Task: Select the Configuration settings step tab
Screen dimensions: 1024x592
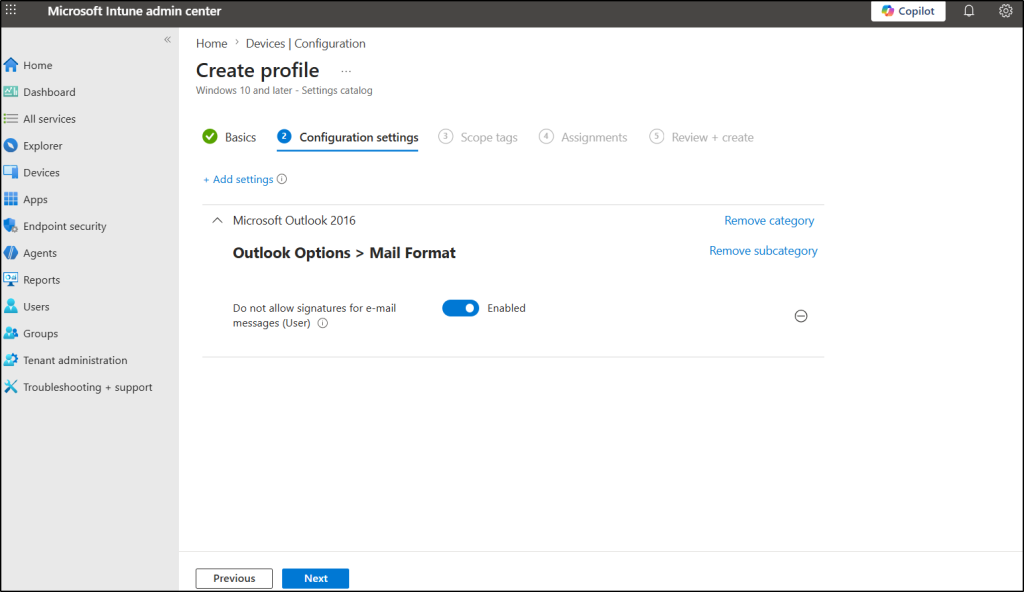Action: tap(347, 137)
